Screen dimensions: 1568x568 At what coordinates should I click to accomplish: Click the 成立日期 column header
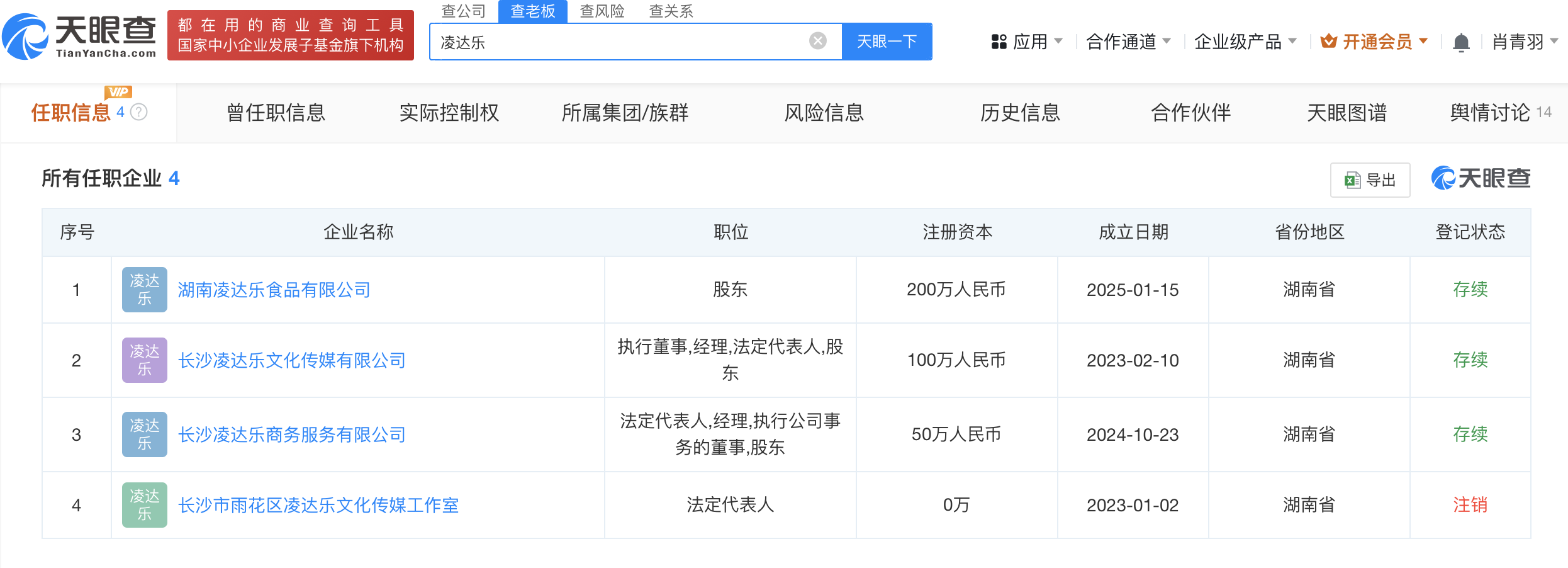1134,232
